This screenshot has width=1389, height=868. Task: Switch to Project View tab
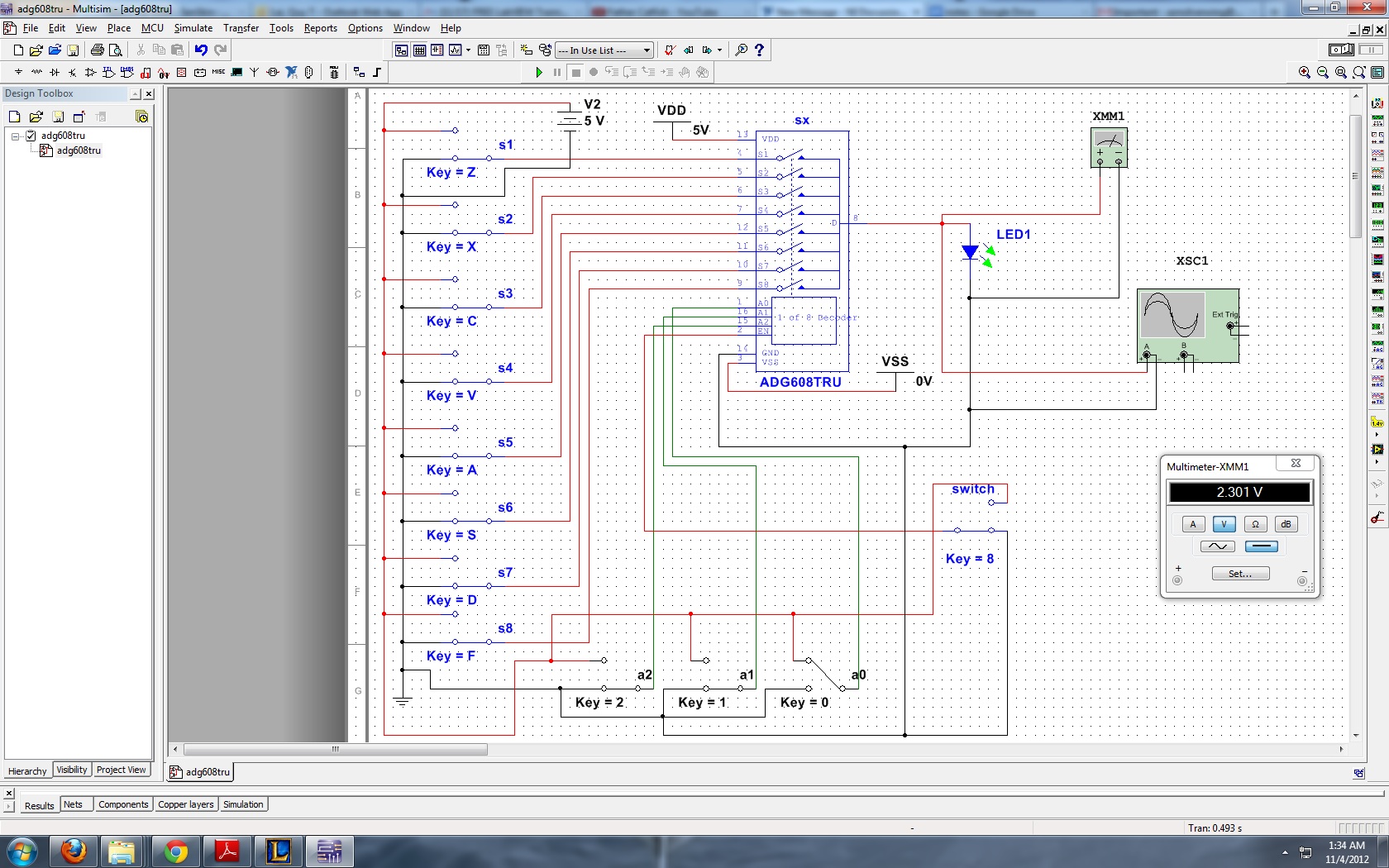point(121,770)
